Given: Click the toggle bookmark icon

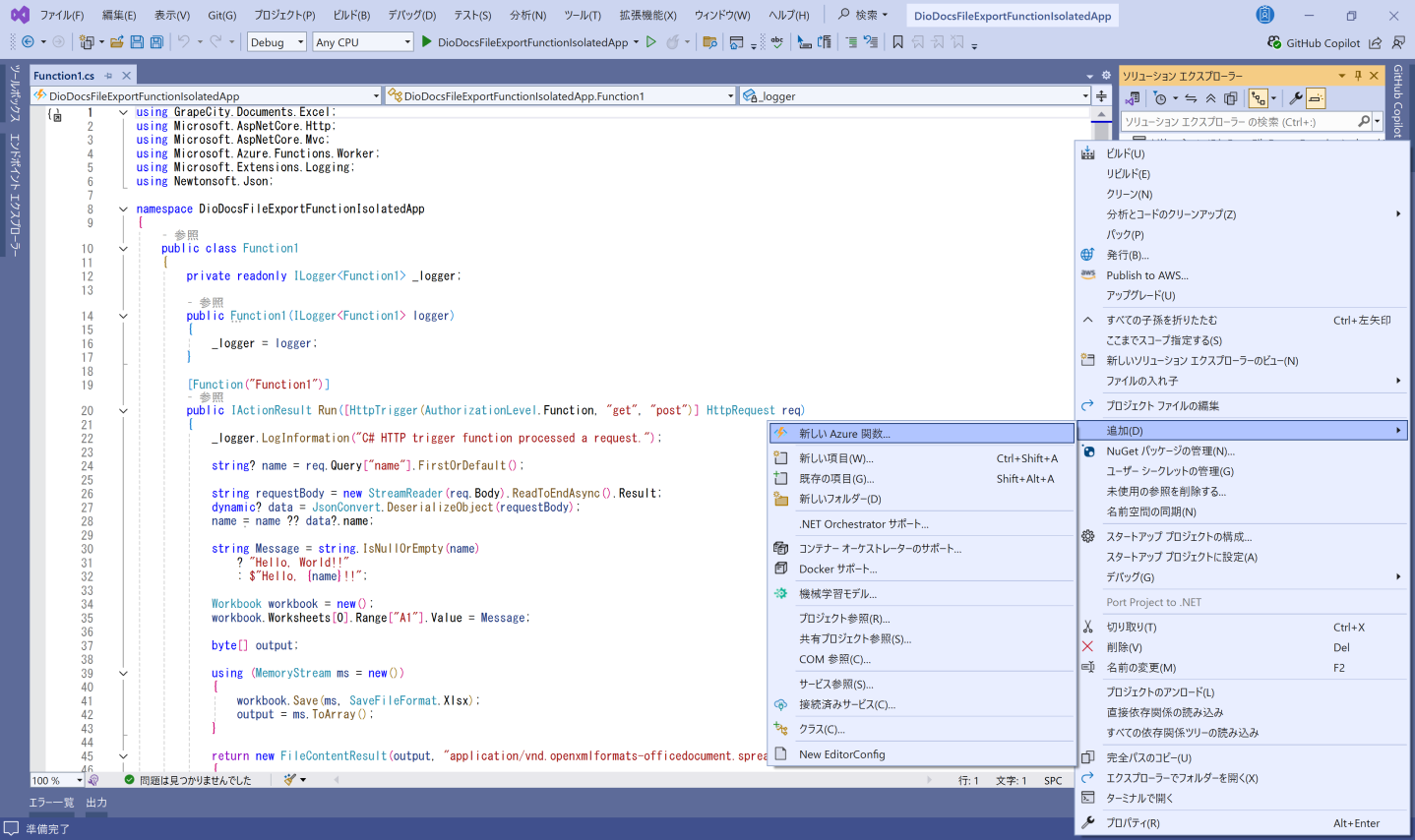Looking at the screenshot, I should pyautogui.click(x=897, y=42).
